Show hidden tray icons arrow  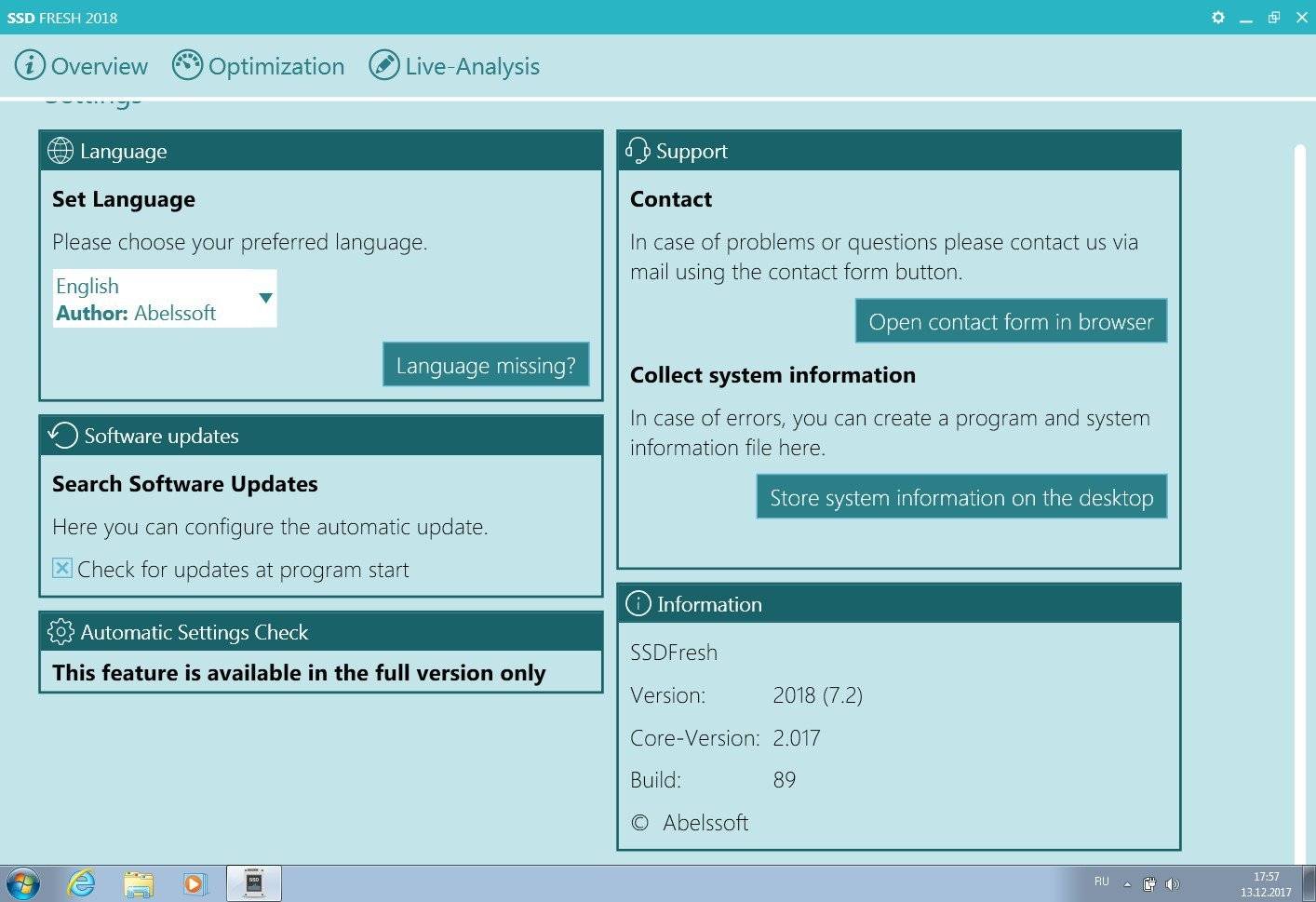1127,884
